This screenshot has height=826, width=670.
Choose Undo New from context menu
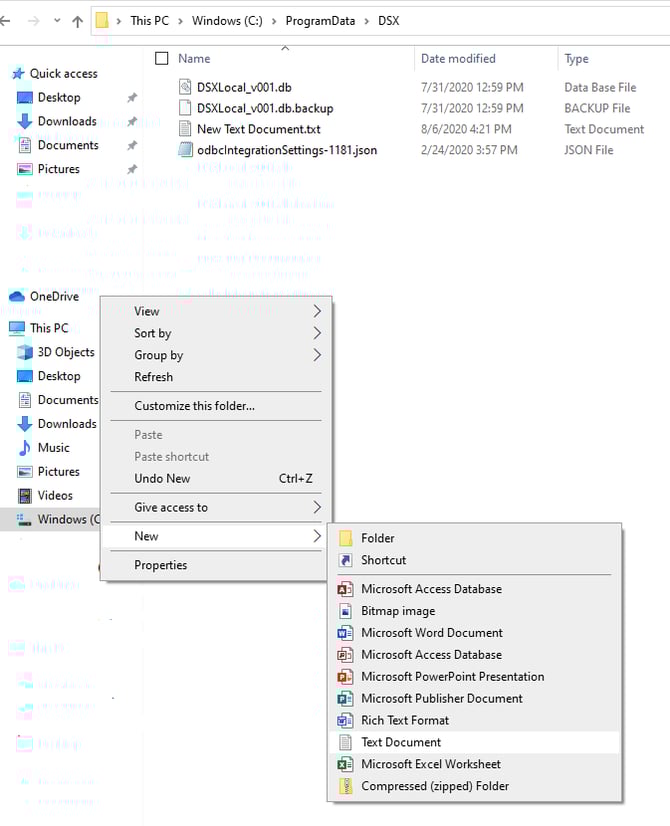[x=216, y=478]
